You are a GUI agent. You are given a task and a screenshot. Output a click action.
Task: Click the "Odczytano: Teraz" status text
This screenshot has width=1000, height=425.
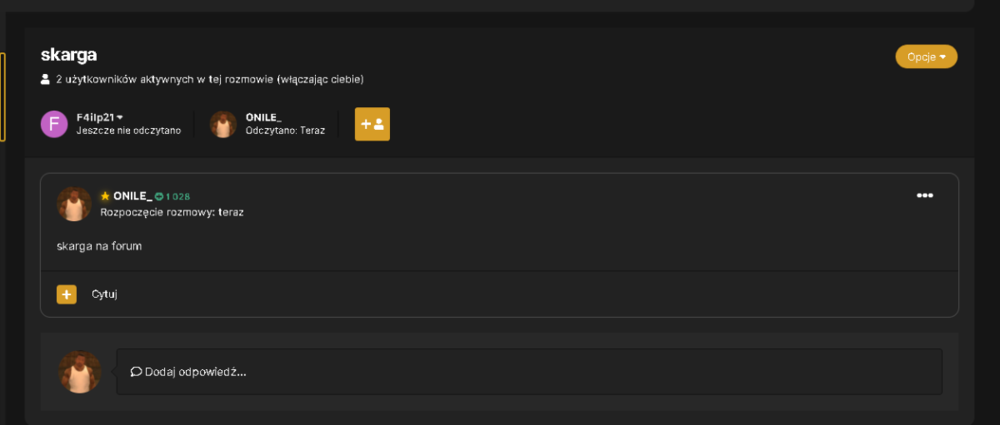(x=285, y=130)
